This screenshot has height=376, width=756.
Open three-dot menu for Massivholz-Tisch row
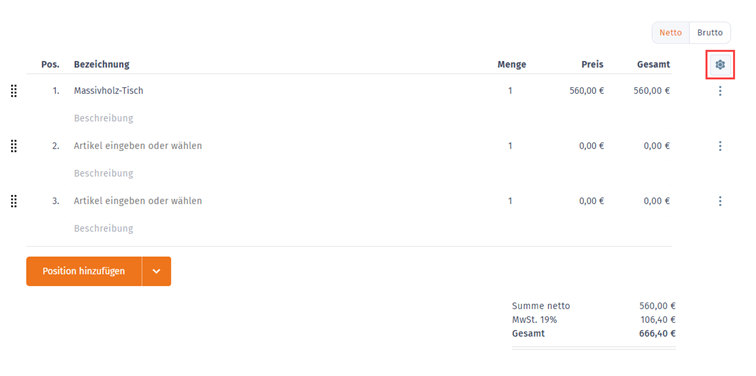[720, 91]
